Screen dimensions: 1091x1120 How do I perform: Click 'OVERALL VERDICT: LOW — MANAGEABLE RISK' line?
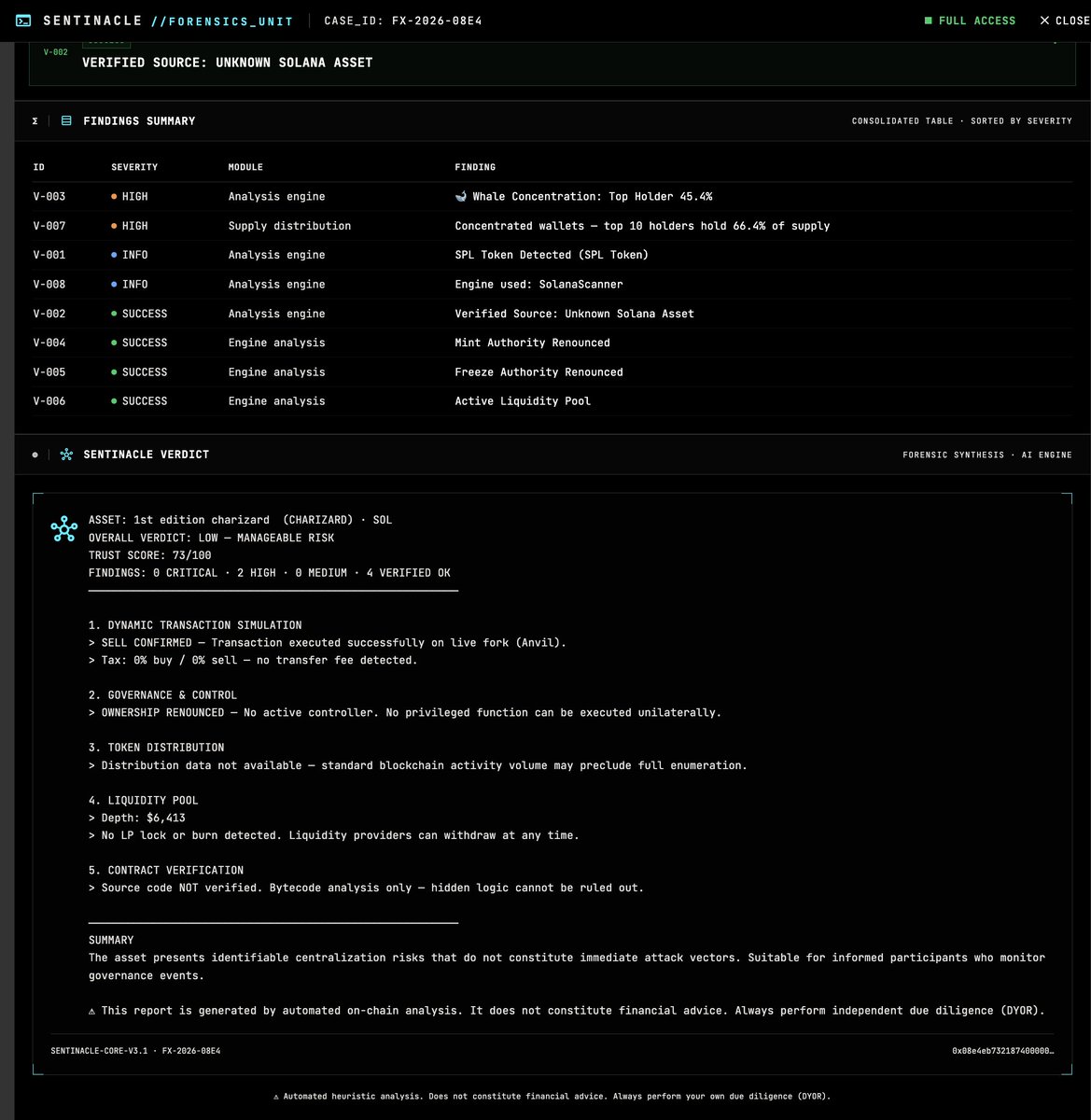[x=211, y=538]
